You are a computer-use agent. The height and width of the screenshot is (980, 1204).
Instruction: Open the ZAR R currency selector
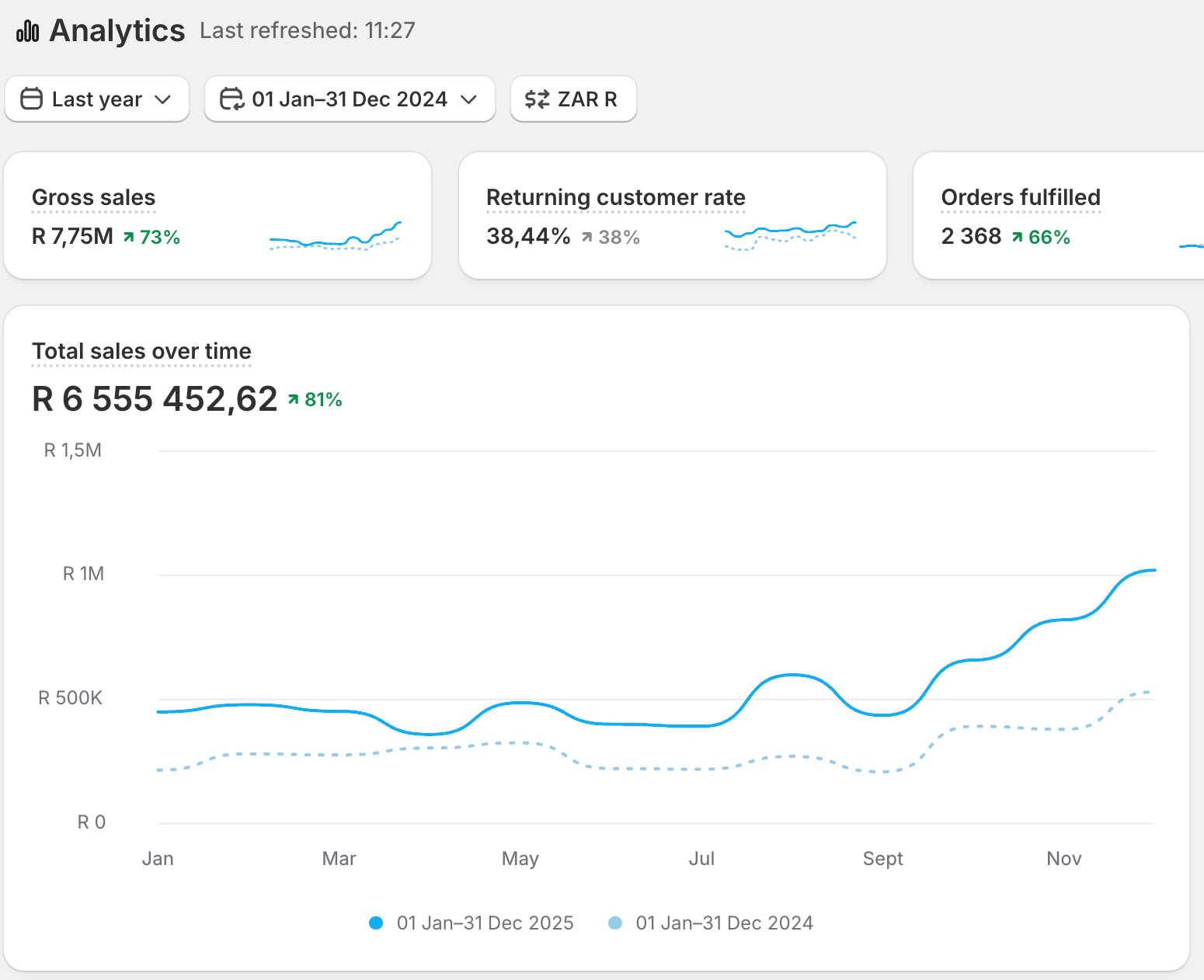coord(573,99)
